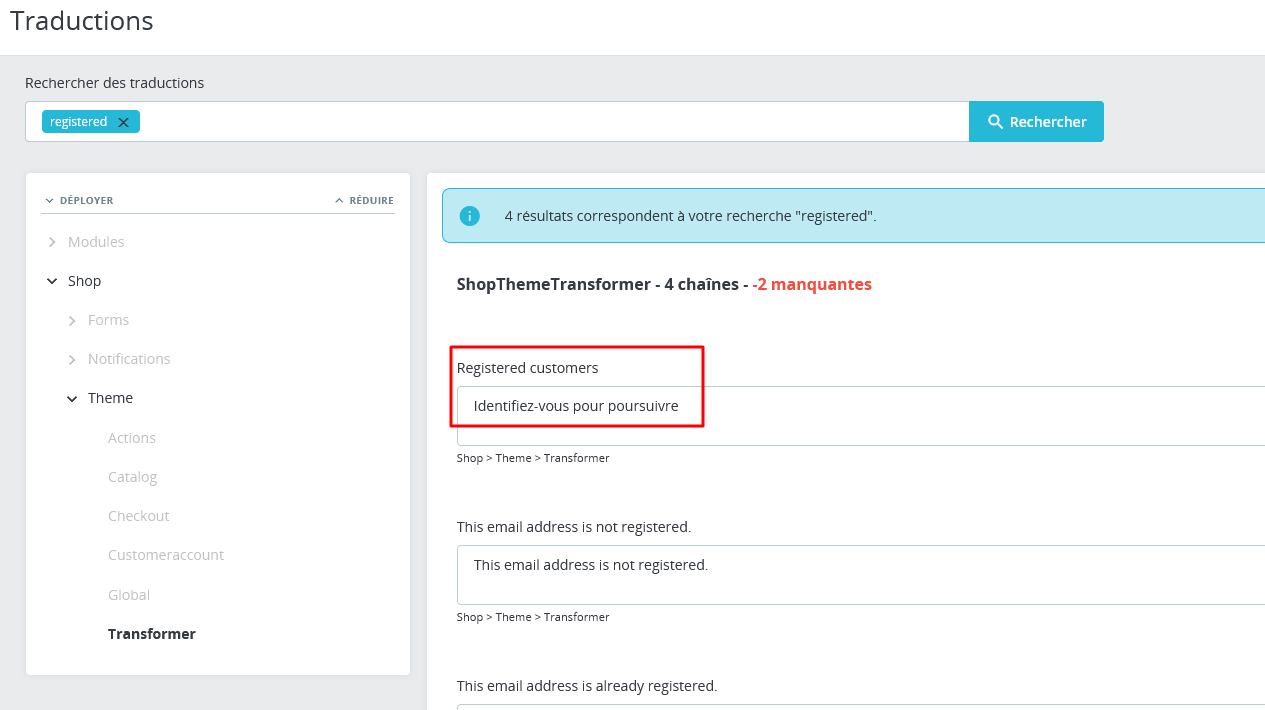Click 'This email address is already registered.' label

pyautogui.click(x=587, y=686)
